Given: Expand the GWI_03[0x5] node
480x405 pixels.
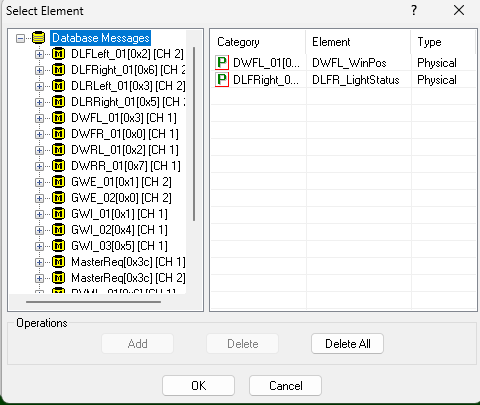Looking at the screenshot, I should 39,246.
